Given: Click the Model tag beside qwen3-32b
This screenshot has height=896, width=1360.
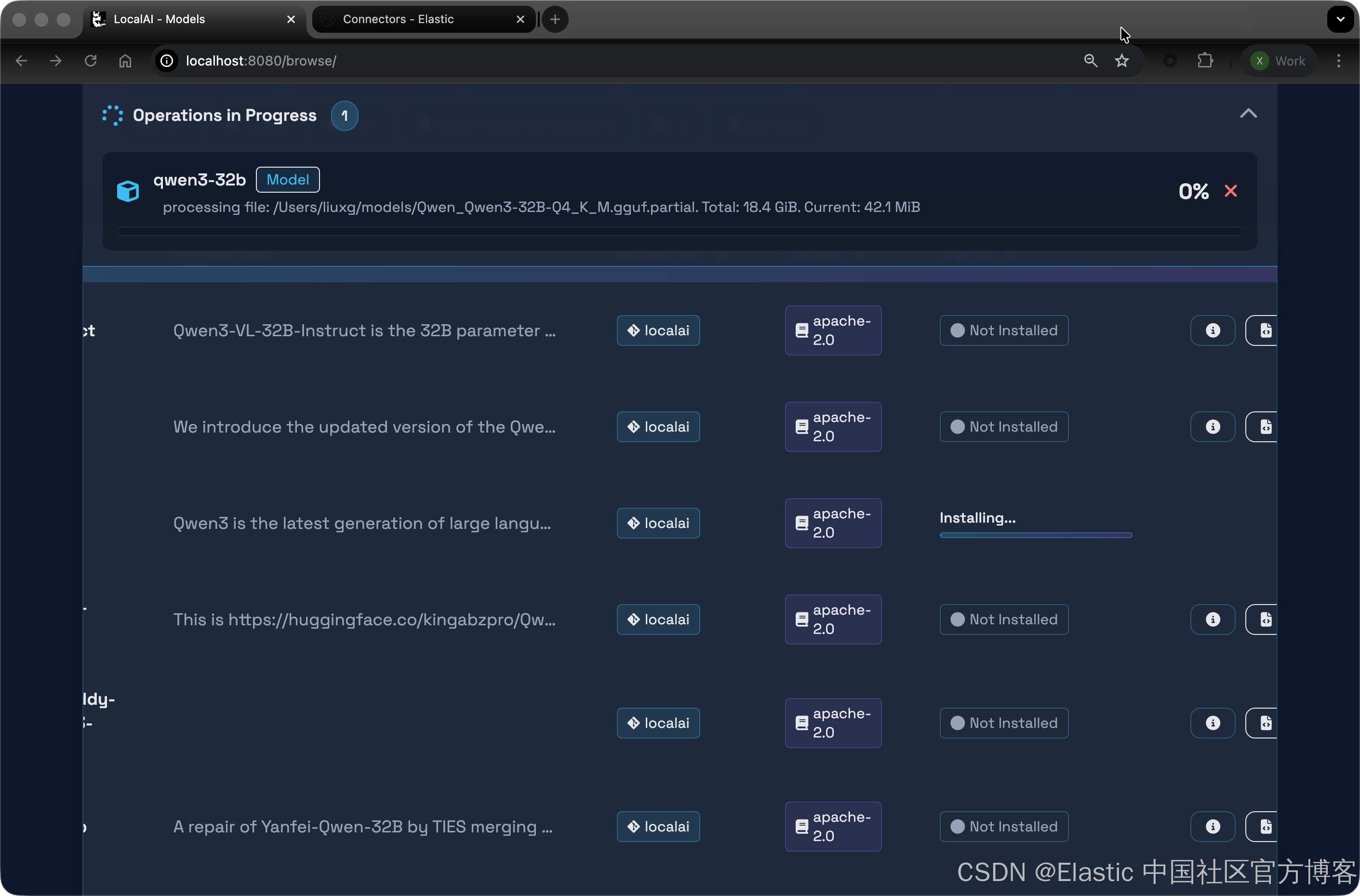Looking at the screenshot, I should tap(288, 180).
